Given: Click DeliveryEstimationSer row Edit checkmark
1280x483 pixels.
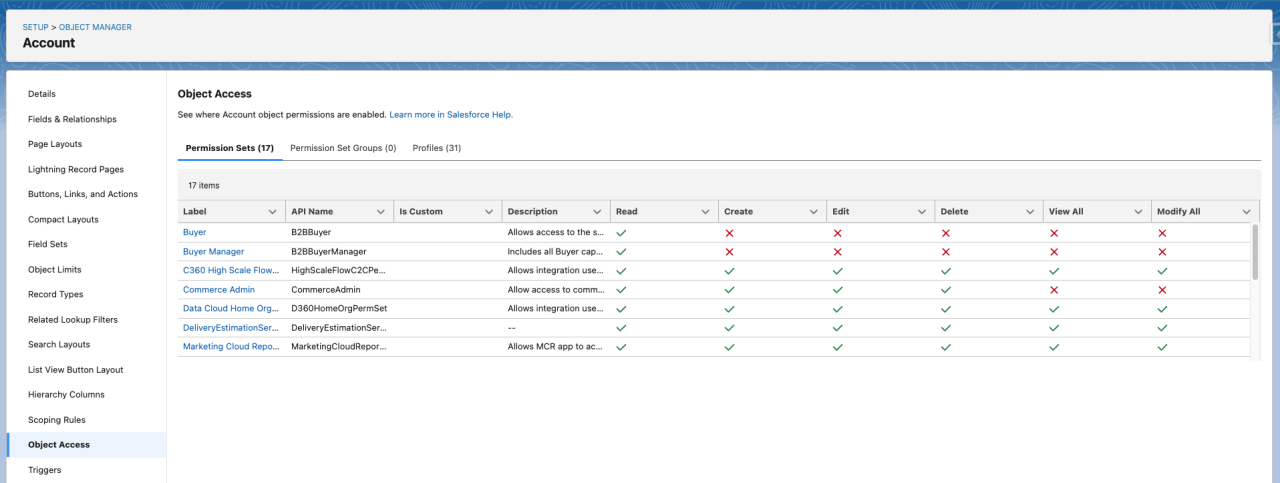Looking at the screenshot, I should [837, 328].
